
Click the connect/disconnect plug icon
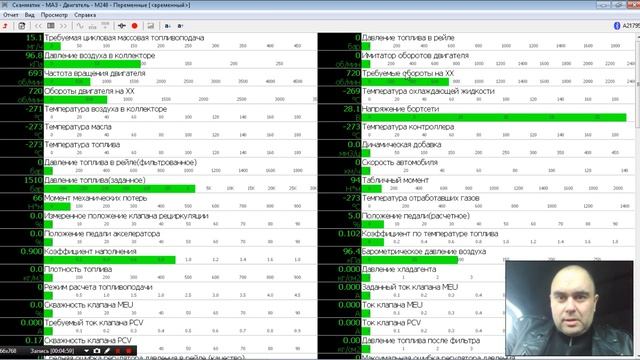coord(122,26)
